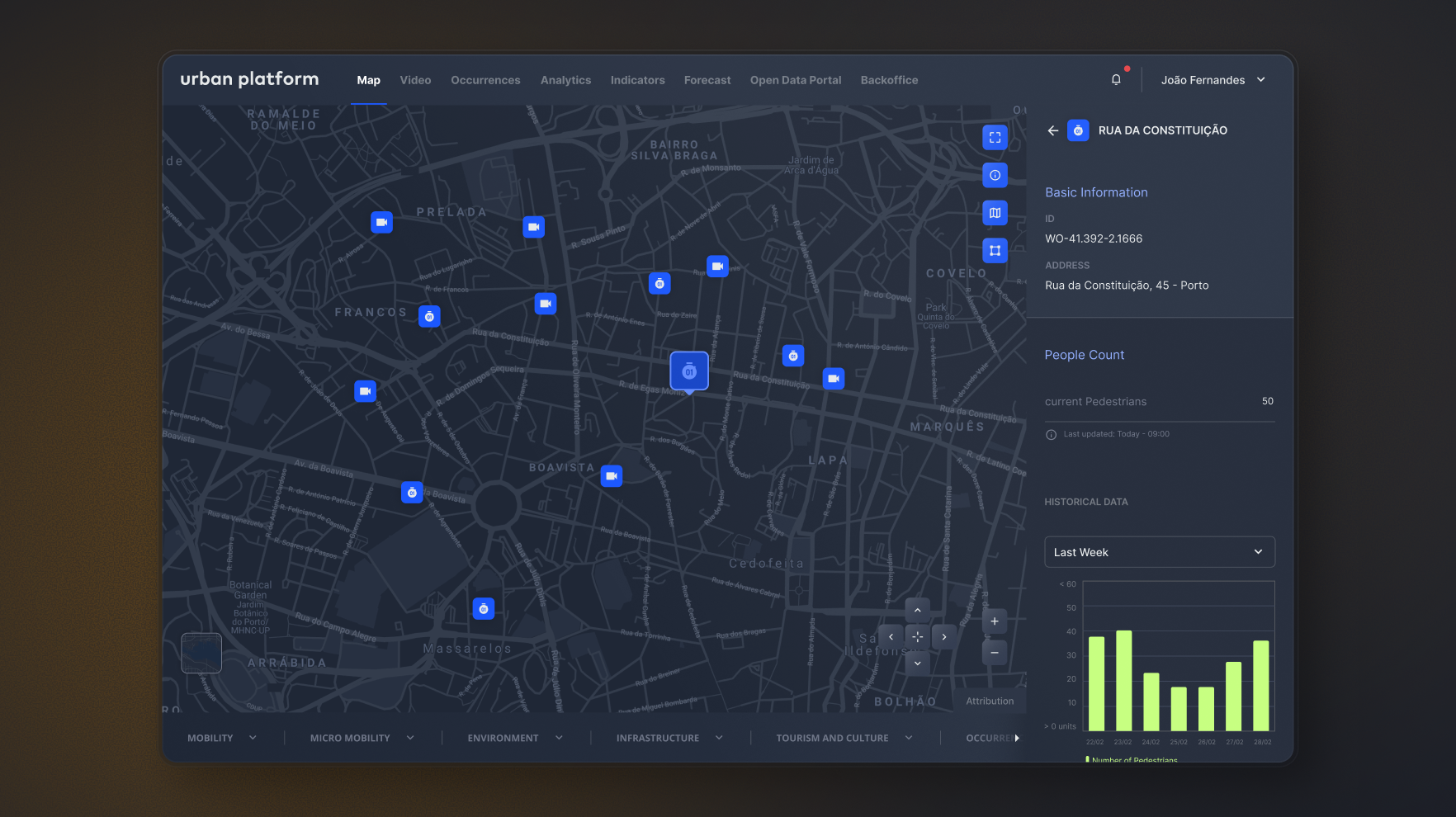1456x817 pixels.
Task: Click the selected people counter marker 01
Action: [x=689, y=371]
